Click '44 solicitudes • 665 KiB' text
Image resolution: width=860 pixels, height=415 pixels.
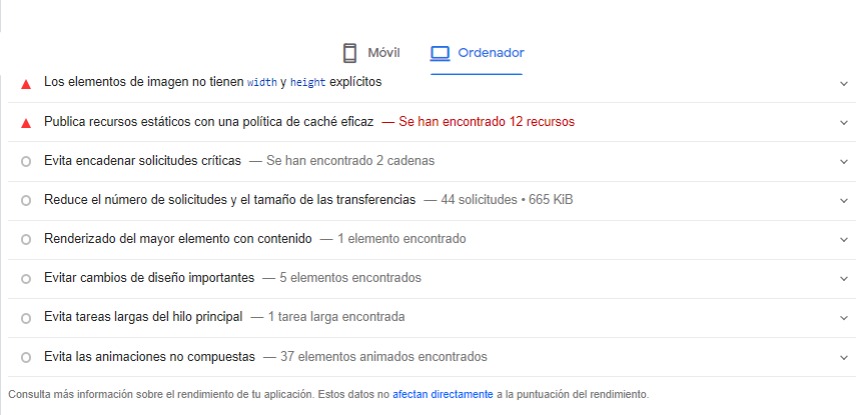coord(507,200)
